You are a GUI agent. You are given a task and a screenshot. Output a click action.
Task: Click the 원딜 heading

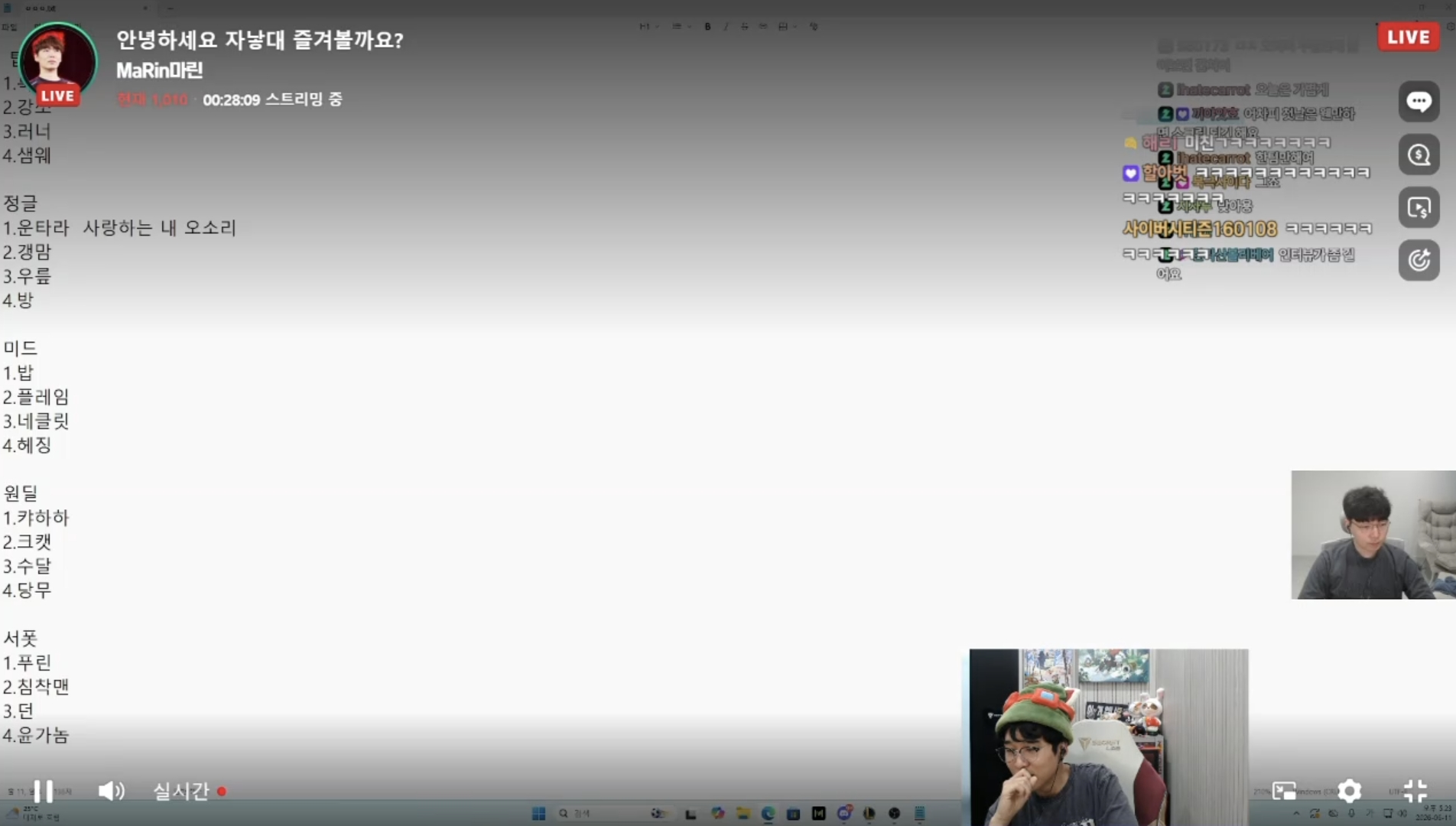[x=21, y=493]
